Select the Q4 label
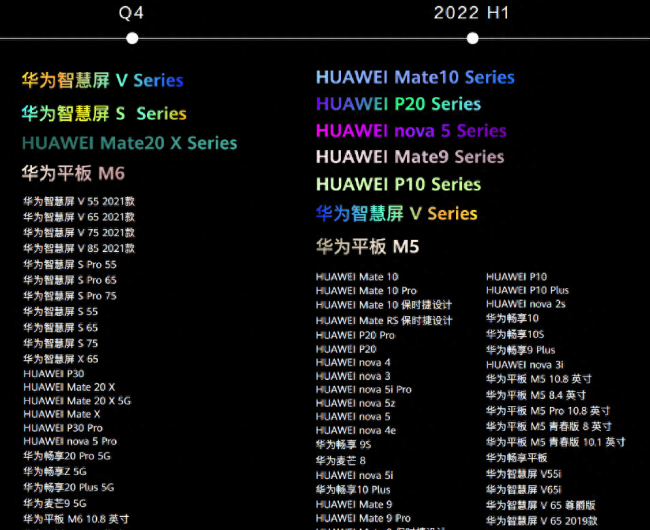The width and height of the screenshot is (650, 530). [x=131, y=13]
